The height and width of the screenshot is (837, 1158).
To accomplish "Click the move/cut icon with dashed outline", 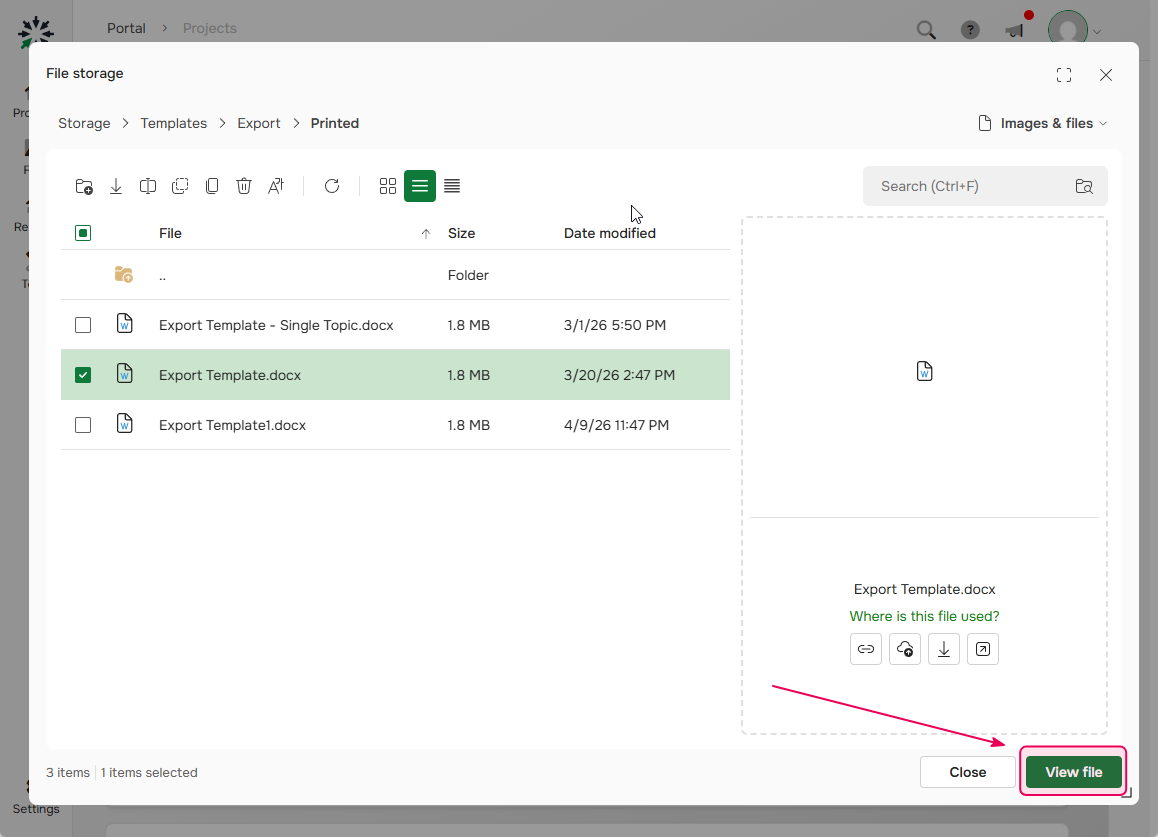I will coord(180,186).
